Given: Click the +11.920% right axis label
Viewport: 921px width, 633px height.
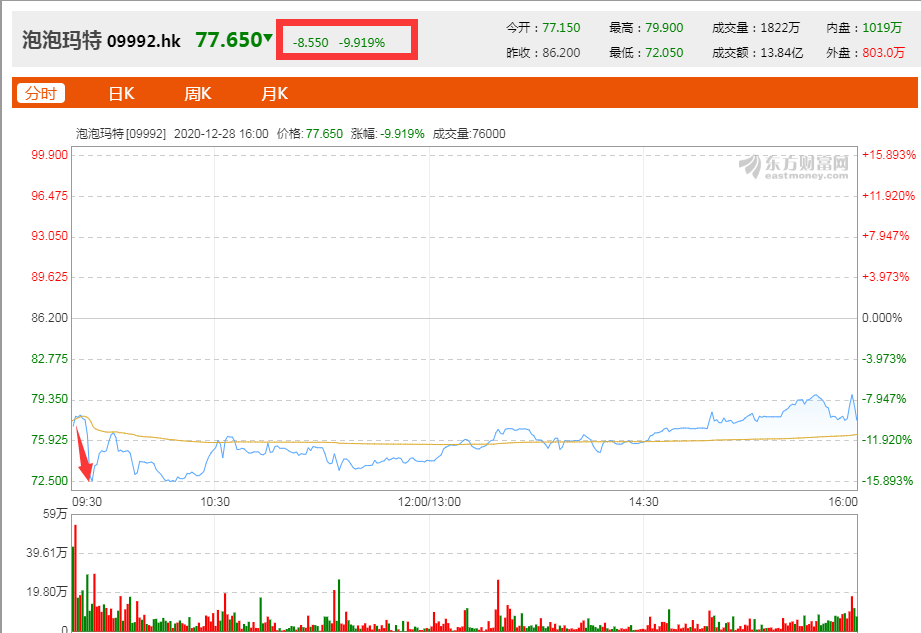Looking at the screenshot, I should pyautogui.click(x=888, y=196).
